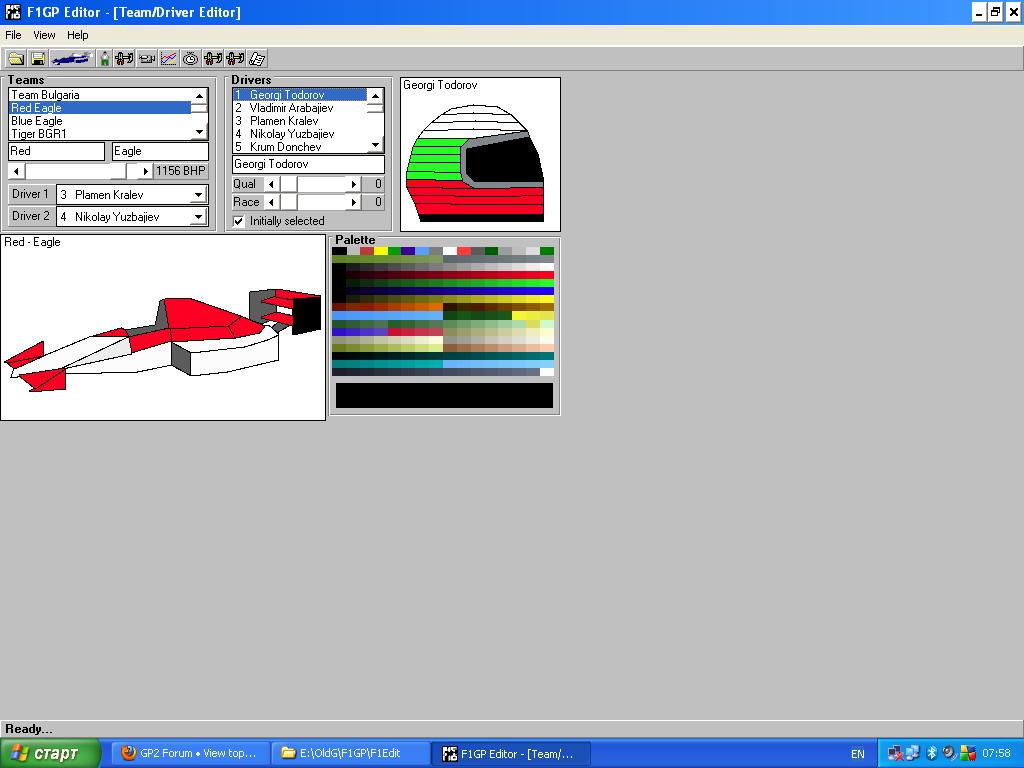Increase BHP with right slider arrow
The image size is (1024, 768).
pyautogui.click(x=145, y=171)
